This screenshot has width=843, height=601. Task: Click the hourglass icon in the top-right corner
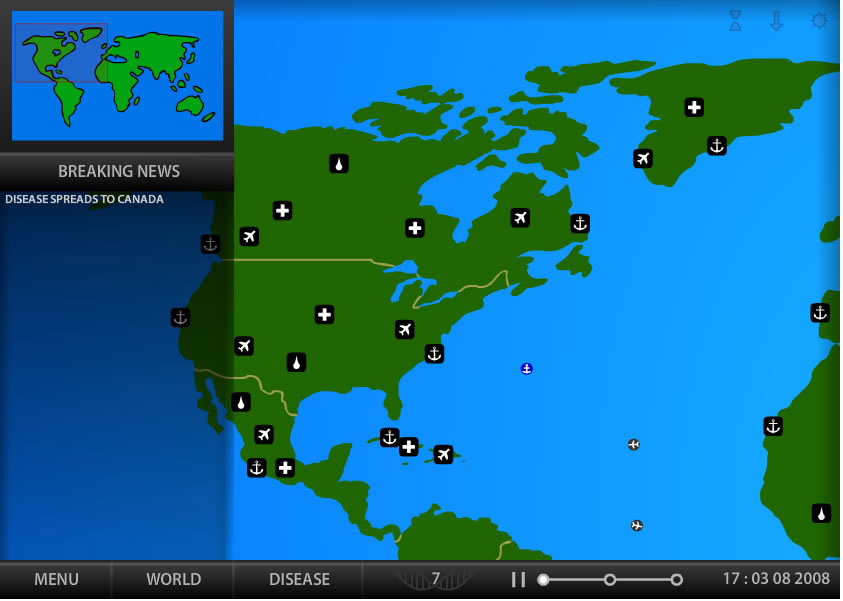tap(734, 20)
